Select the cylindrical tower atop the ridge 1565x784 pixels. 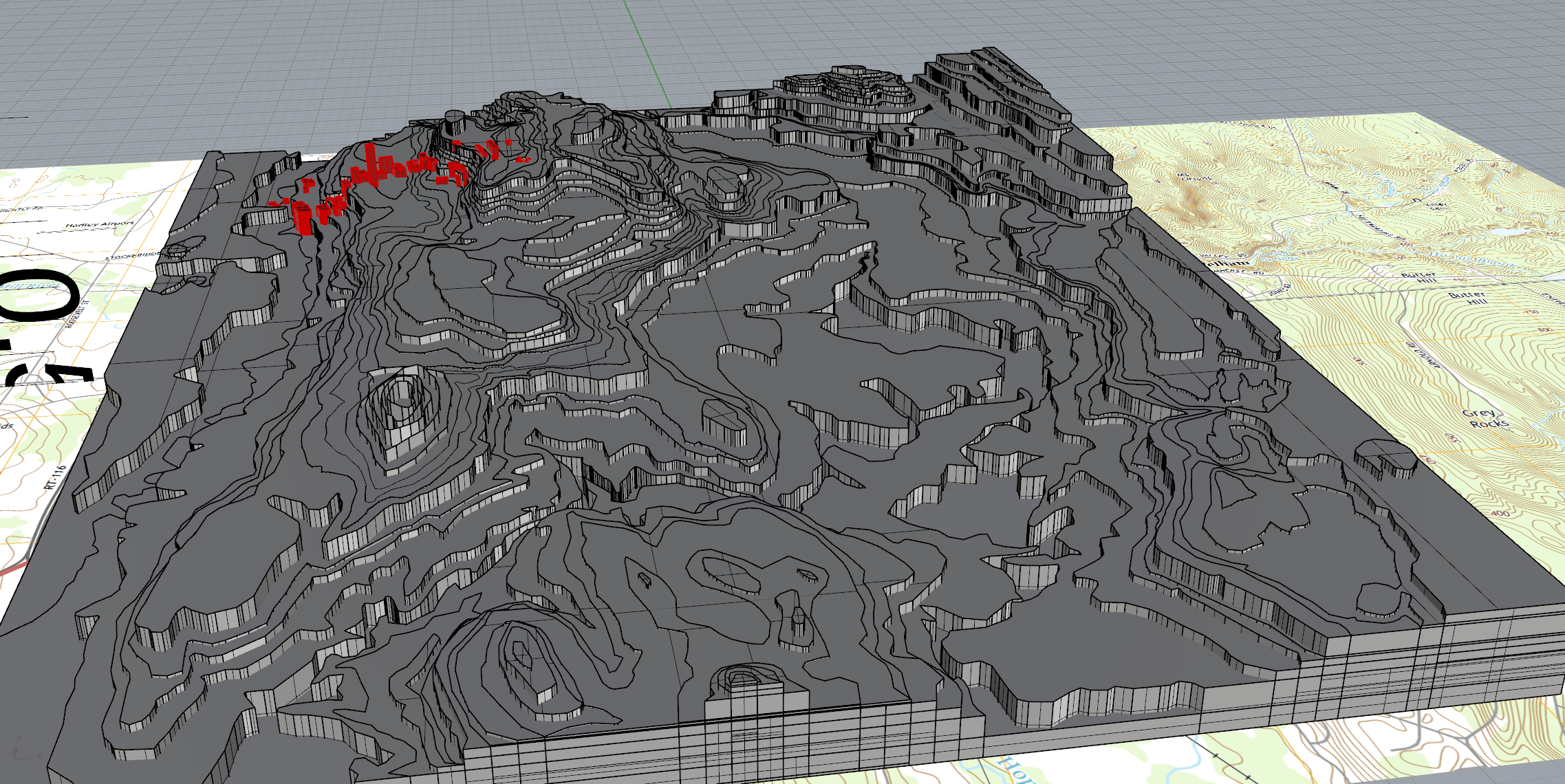pyautogui.click(x=455, y=123)
